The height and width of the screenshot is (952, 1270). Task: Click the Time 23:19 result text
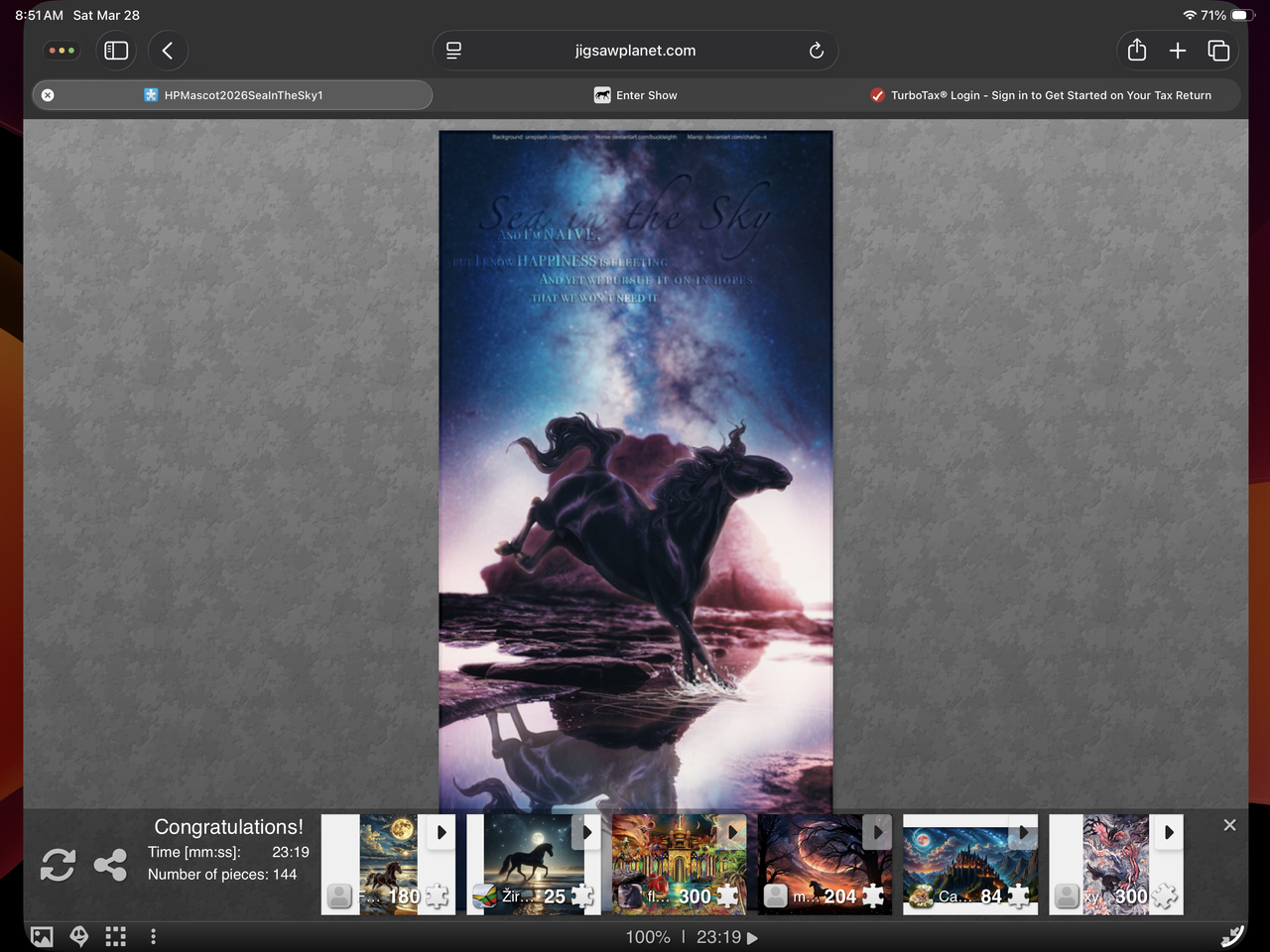point(228,852)
